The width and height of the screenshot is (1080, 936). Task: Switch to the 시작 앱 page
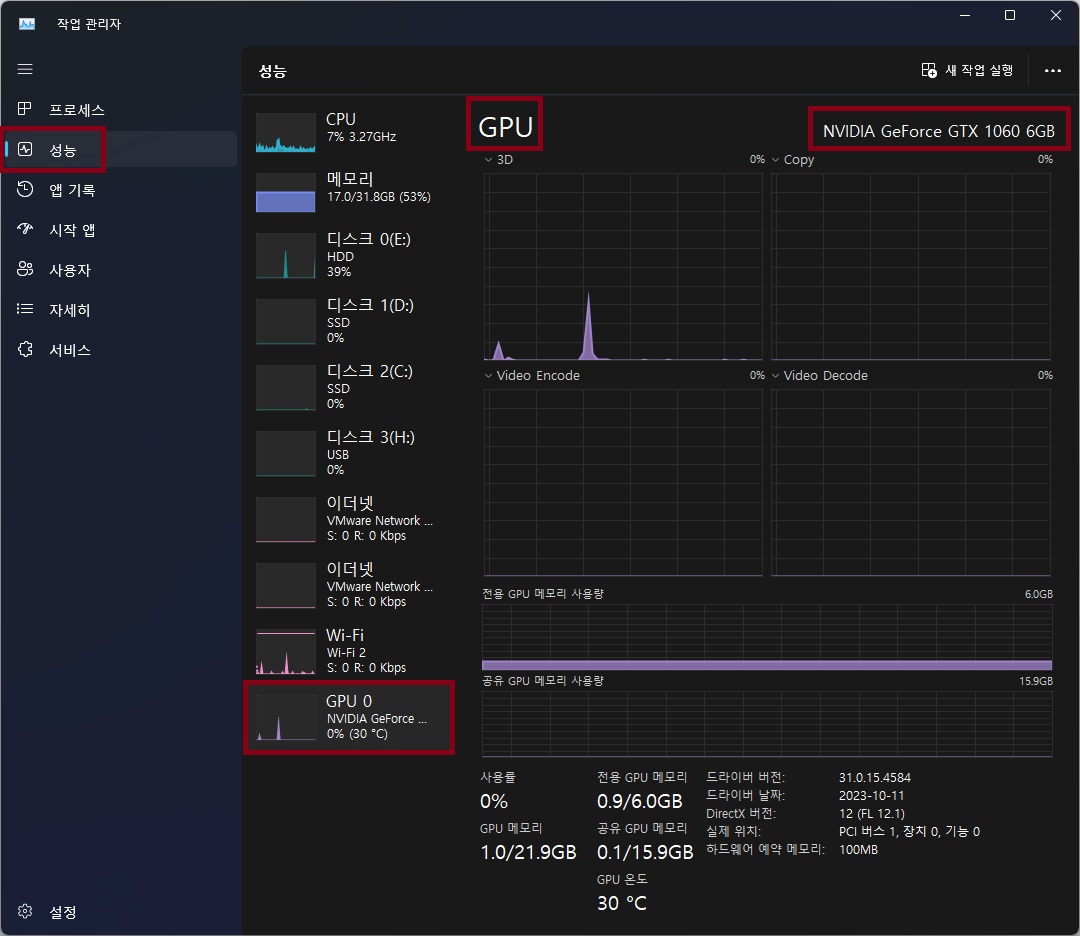click(119, 229)
